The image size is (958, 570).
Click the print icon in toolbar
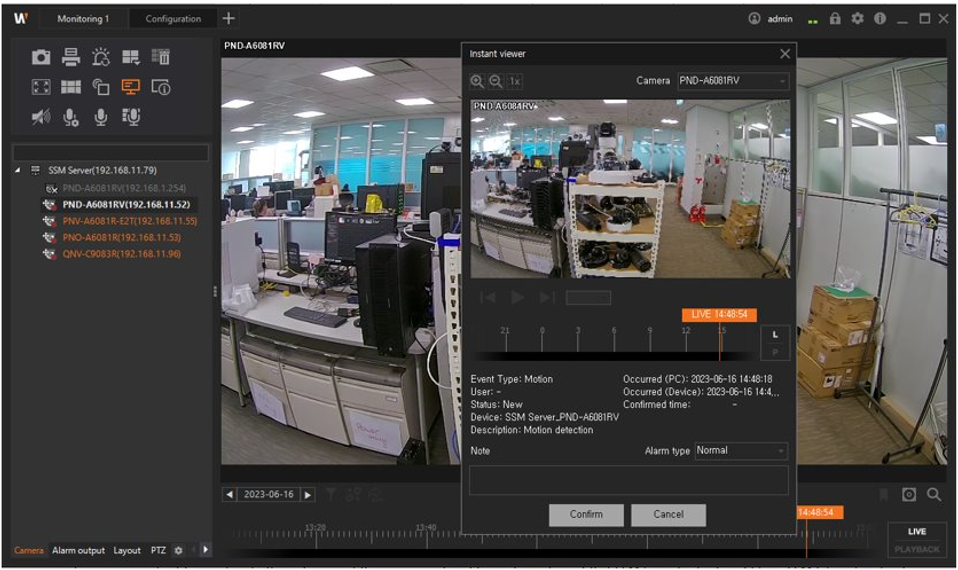(x=71, y=58)
